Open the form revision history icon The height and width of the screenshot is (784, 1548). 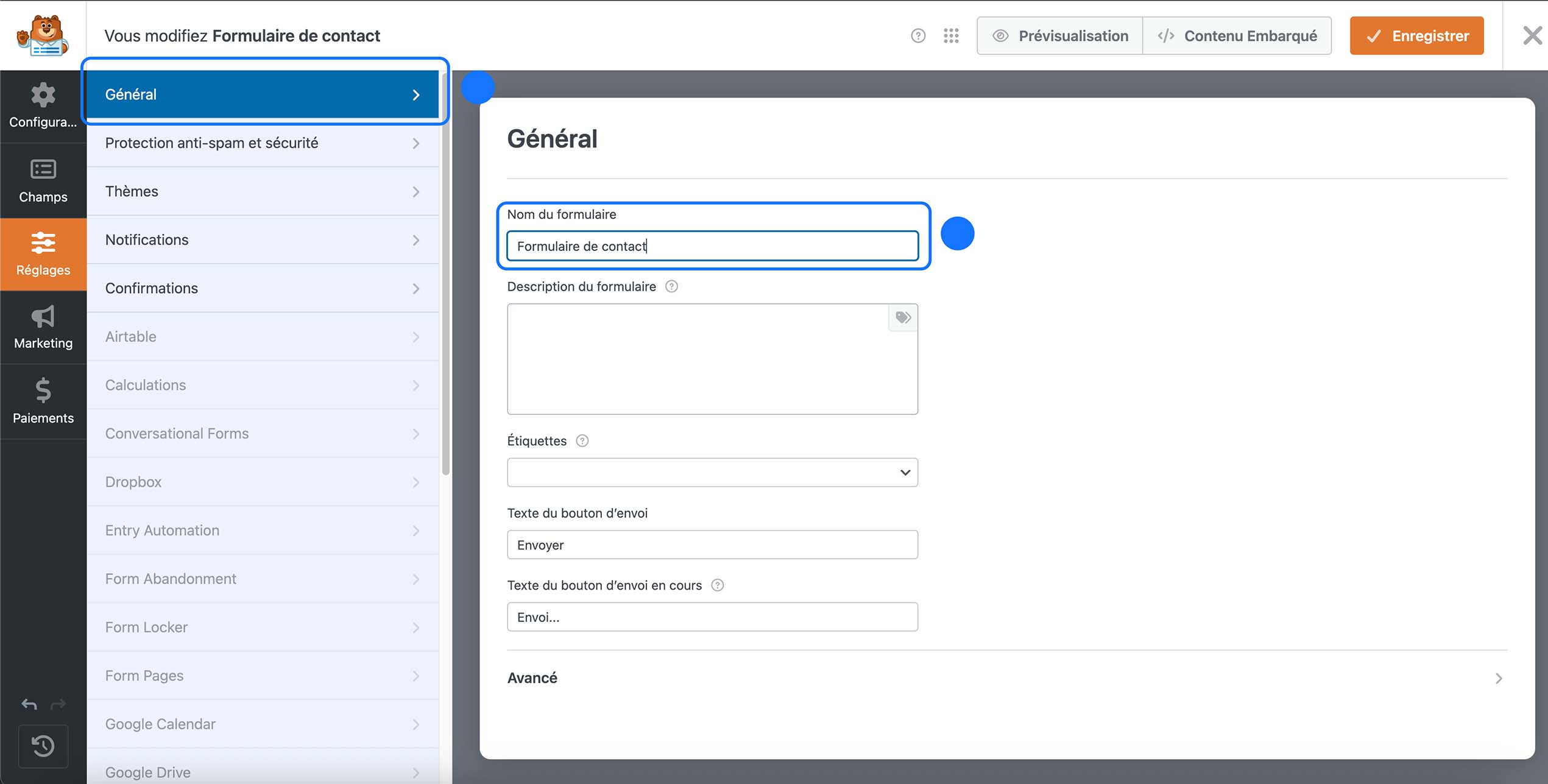43,746
